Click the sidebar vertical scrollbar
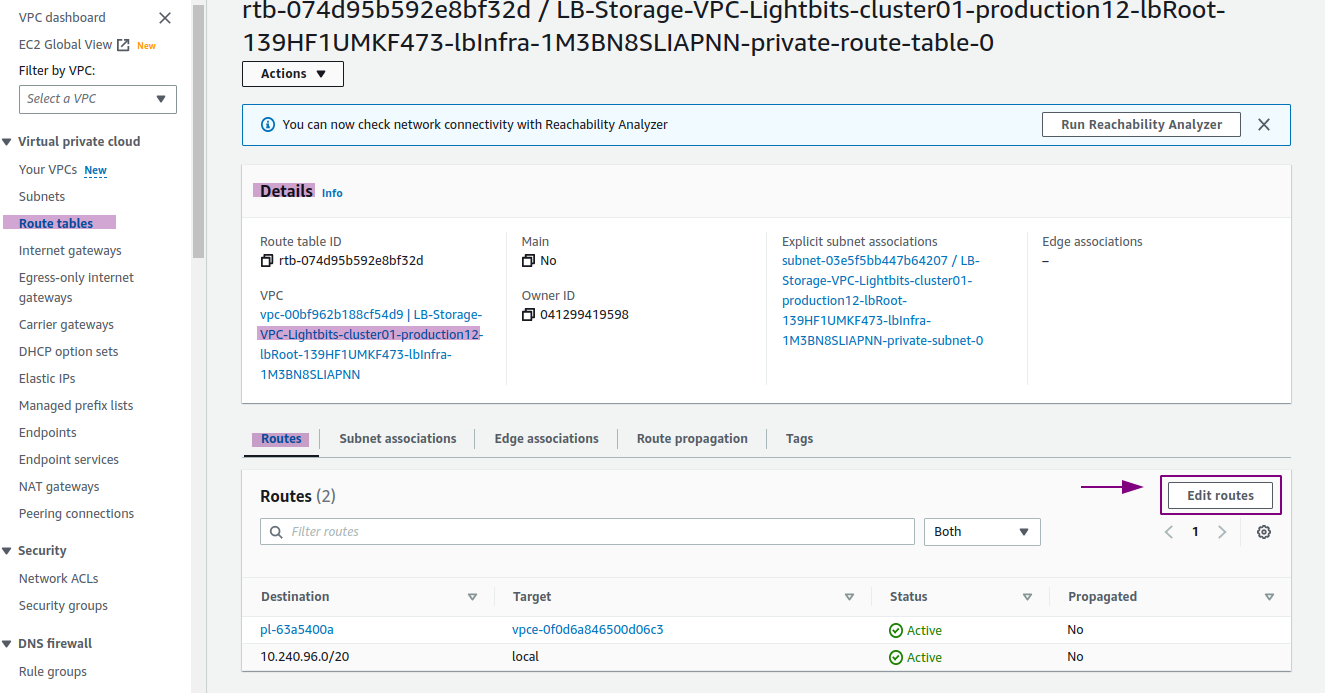This screenshot has height=693, width=1325. tap(198, 130)
